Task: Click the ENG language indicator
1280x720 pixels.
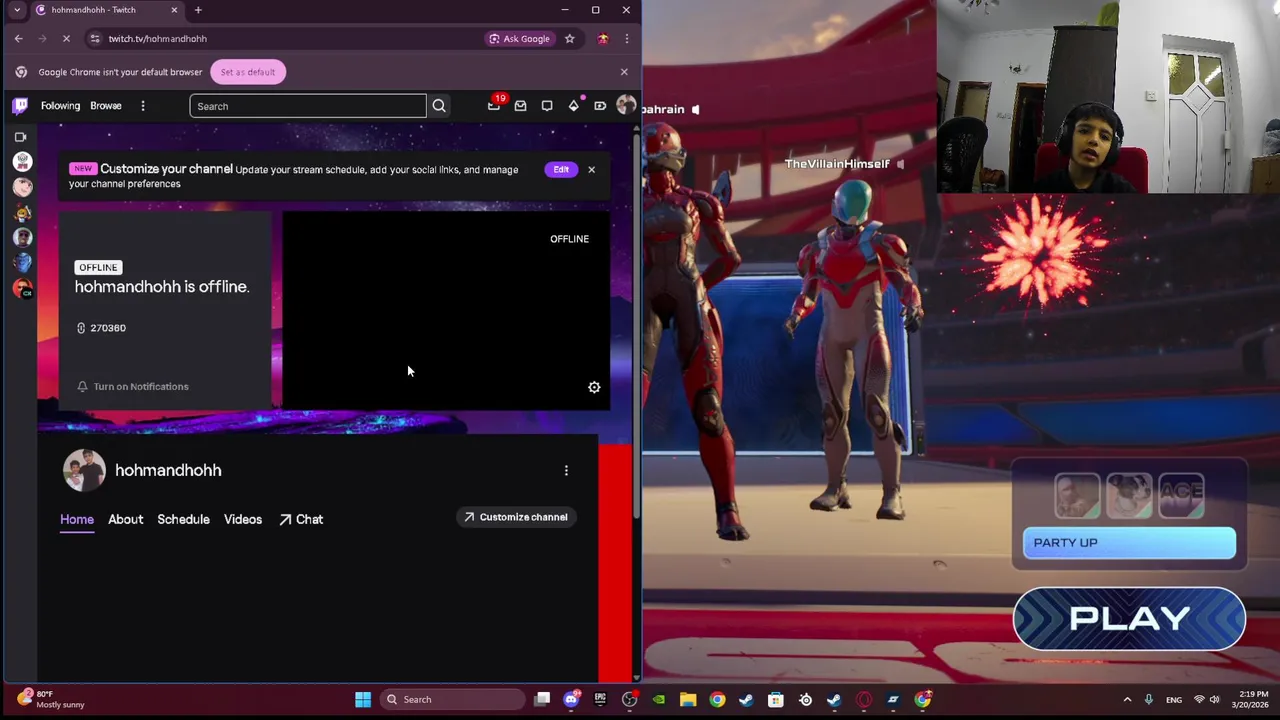Action: click(1174, 699)
